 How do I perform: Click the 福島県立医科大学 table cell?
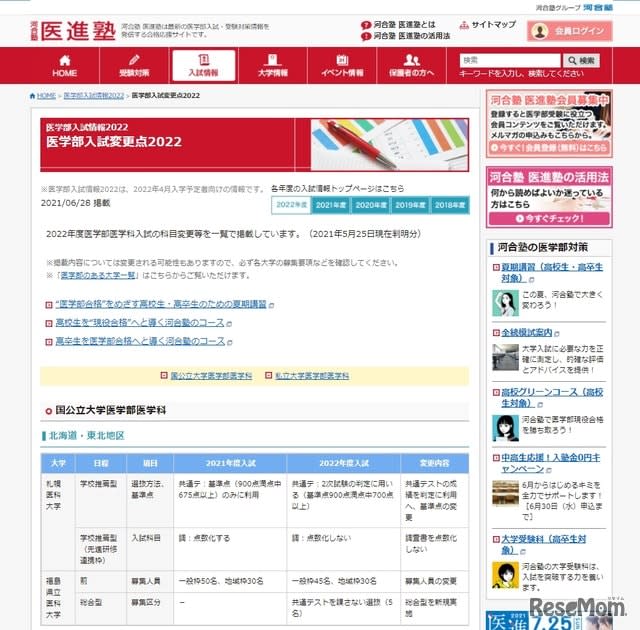58,598
